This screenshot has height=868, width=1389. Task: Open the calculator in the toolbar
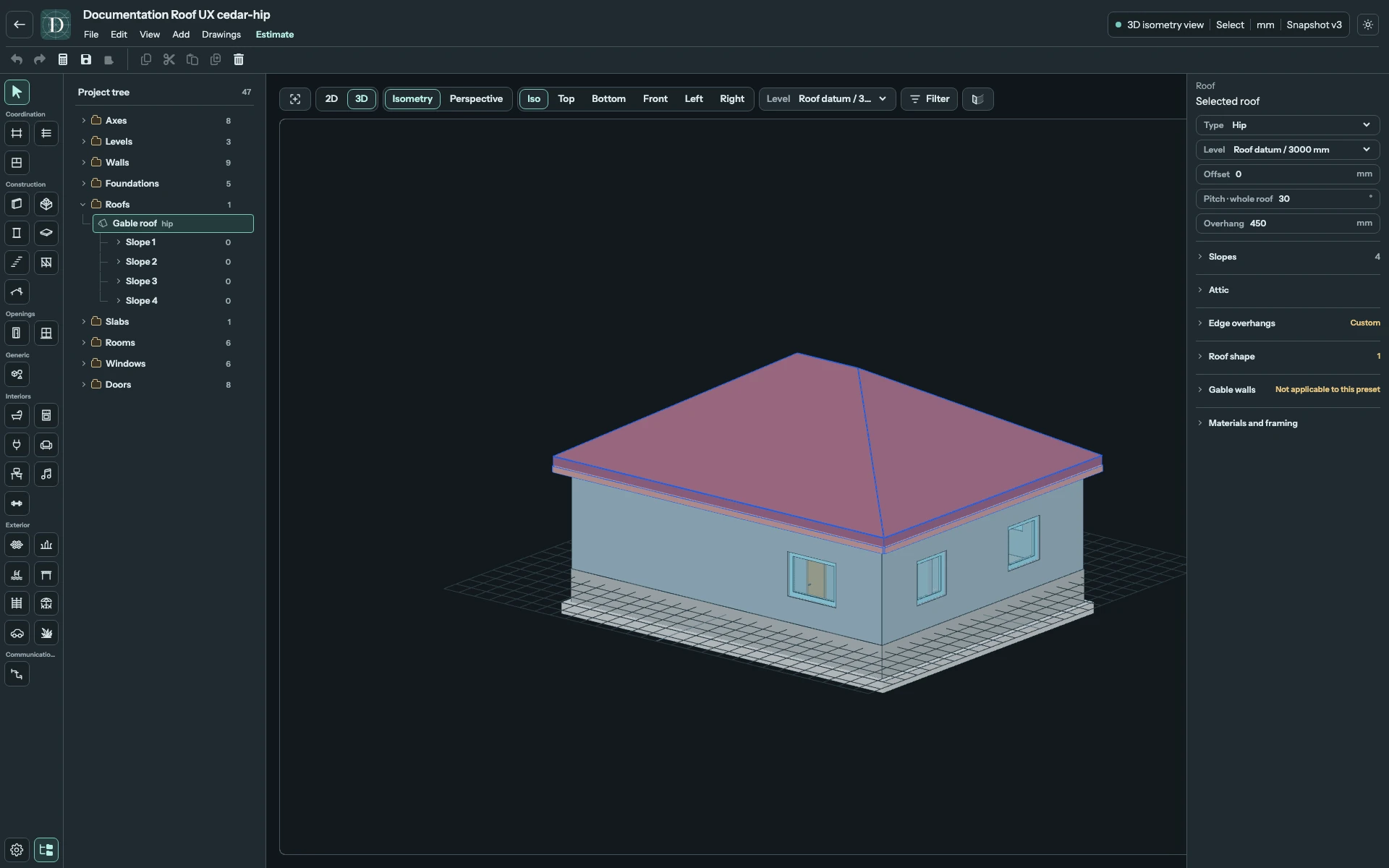click(x=63, y=59)
